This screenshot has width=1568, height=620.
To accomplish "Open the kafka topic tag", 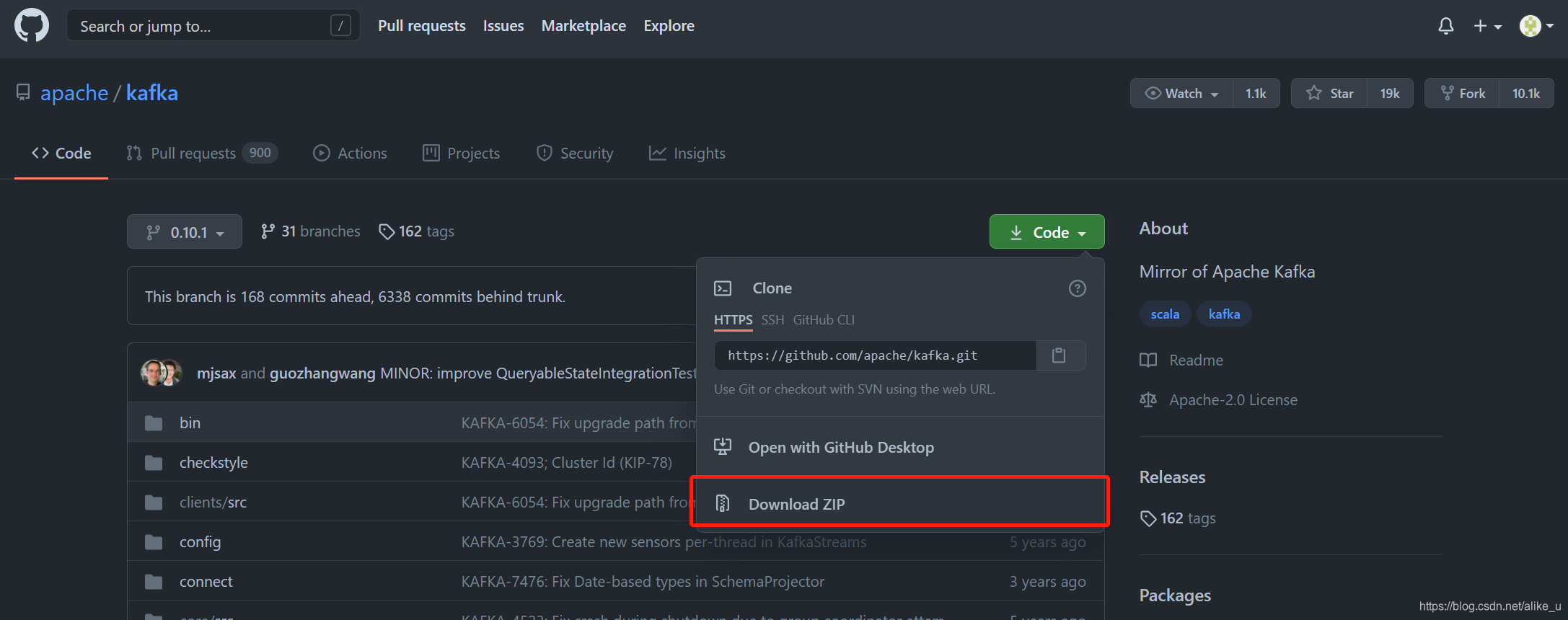I will point(1224,314).
